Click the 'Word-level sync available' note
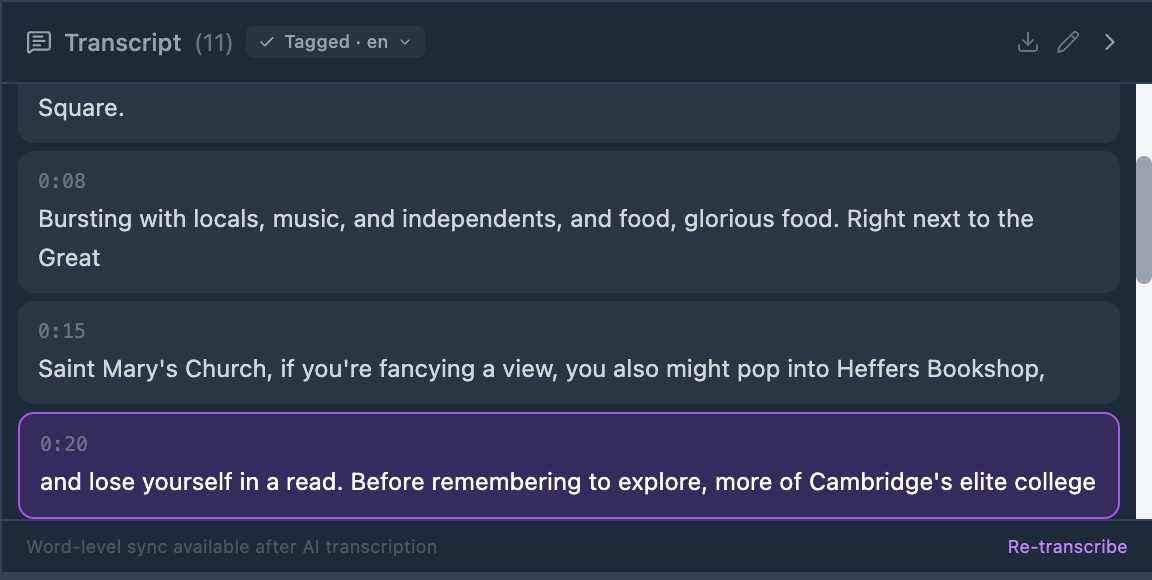Image resolution: width=1152 pixels, height=580 pixels. [x=231, y=547]
